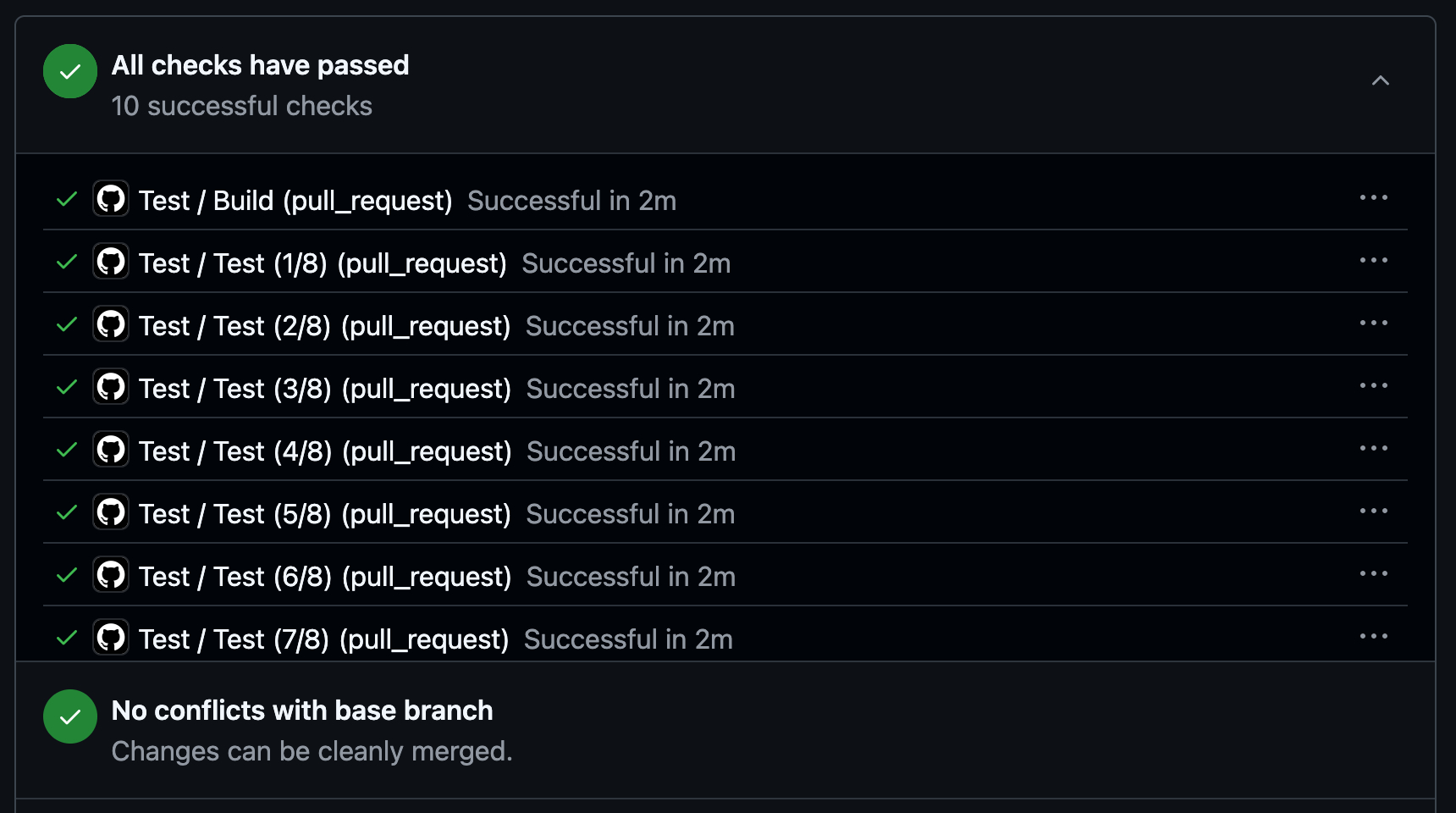The width and height of the screenshot is (1456, 813).
Task: Open three-dot menu for Test / Build
Action: pyautogui.click(x=1373, y=198)
